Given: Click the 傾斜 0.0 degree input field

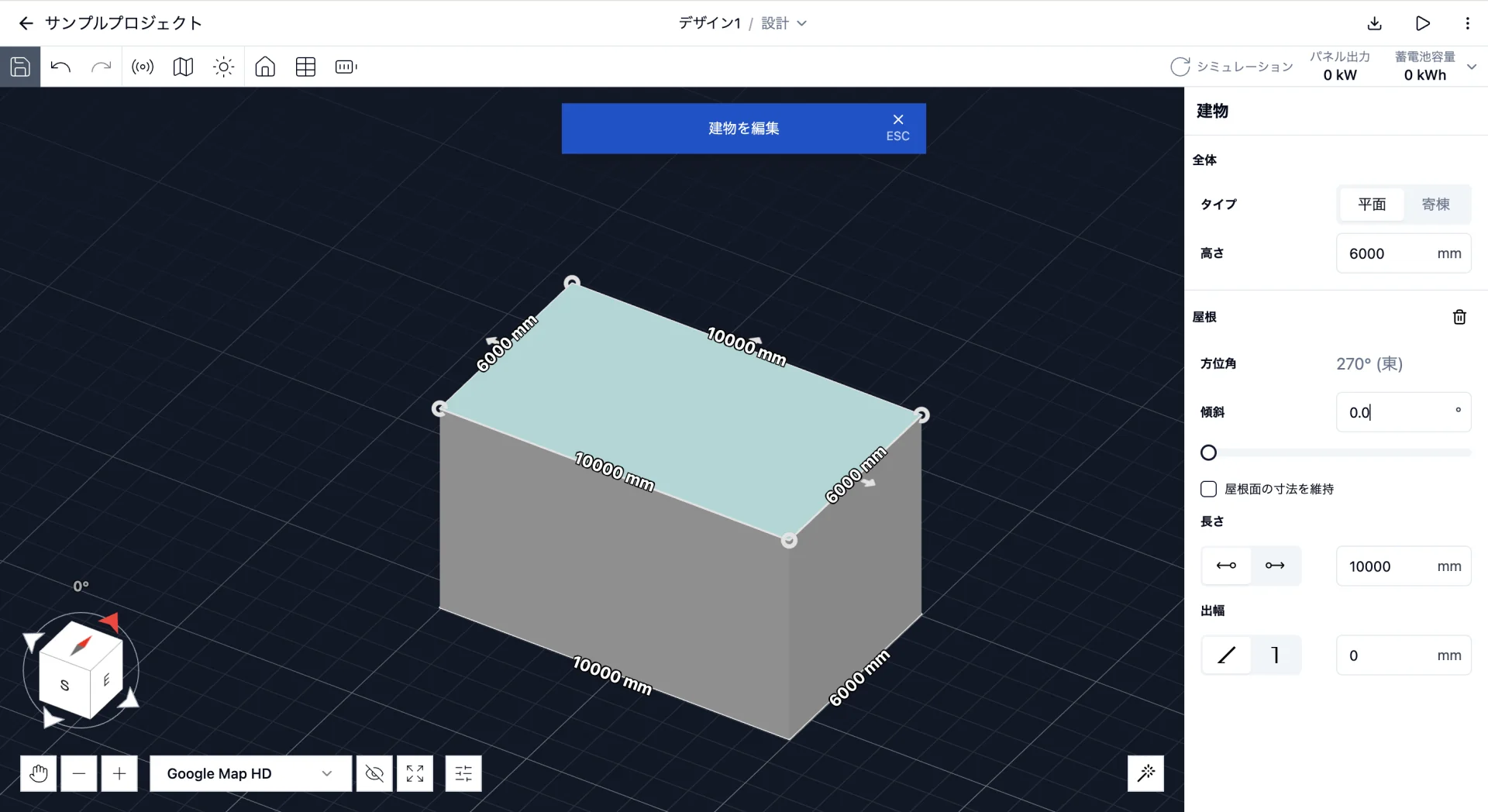Looking at the screenshot, I should [x=1404, y=412].
